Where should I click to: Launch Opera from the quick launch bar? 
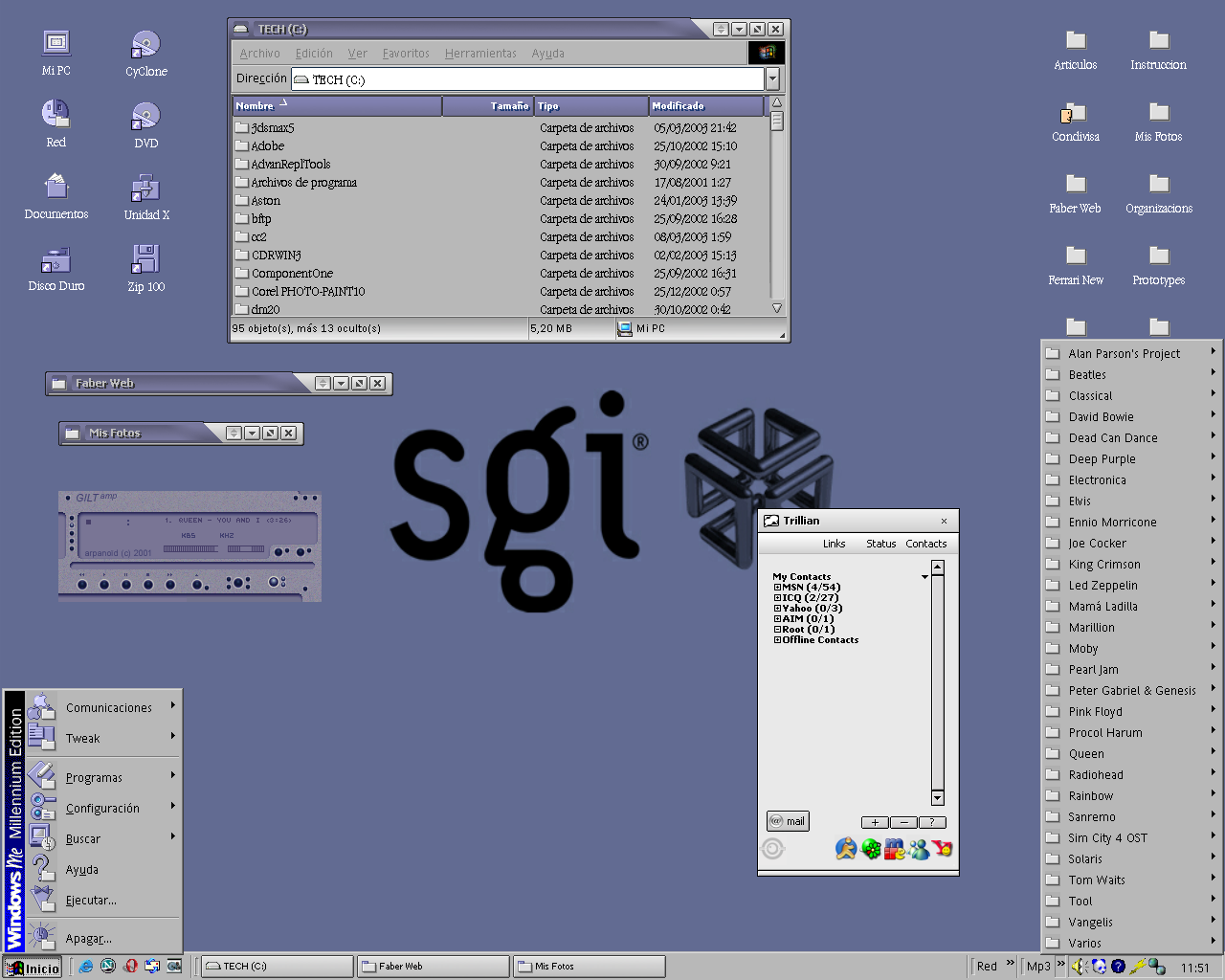pos(130,967)
